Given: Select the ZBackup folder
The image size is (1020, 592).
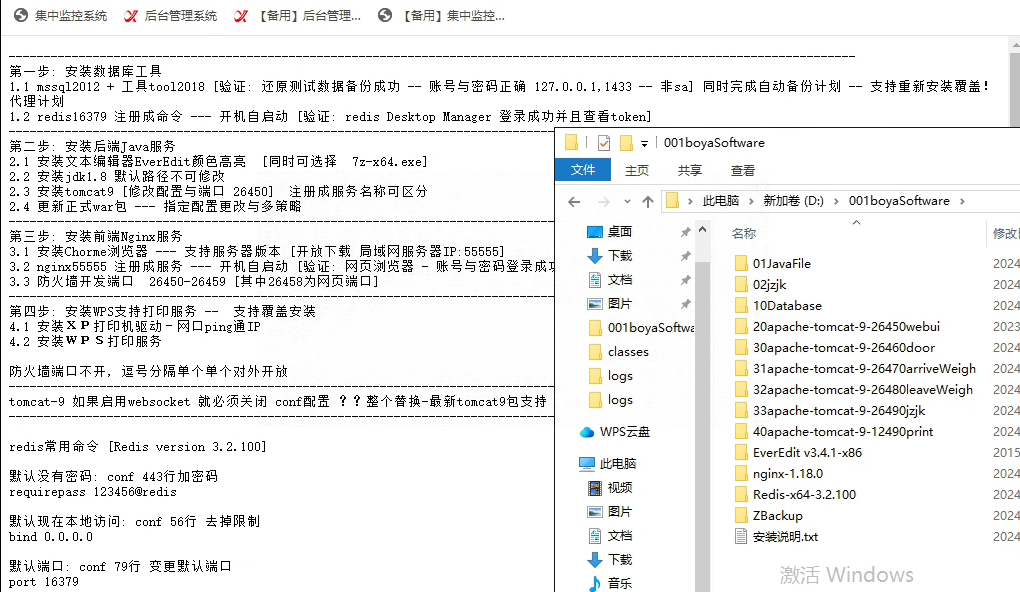Looking at the screenshot, I should point(768,516).
